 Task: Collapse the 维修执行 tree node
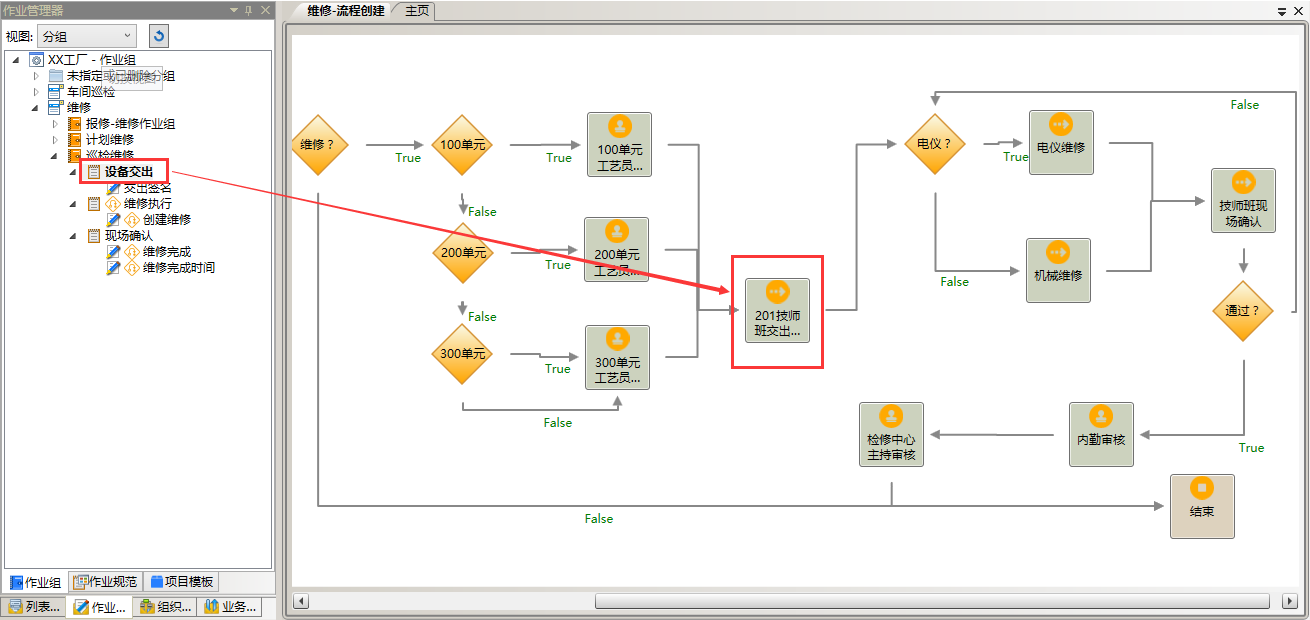point(74,204)
